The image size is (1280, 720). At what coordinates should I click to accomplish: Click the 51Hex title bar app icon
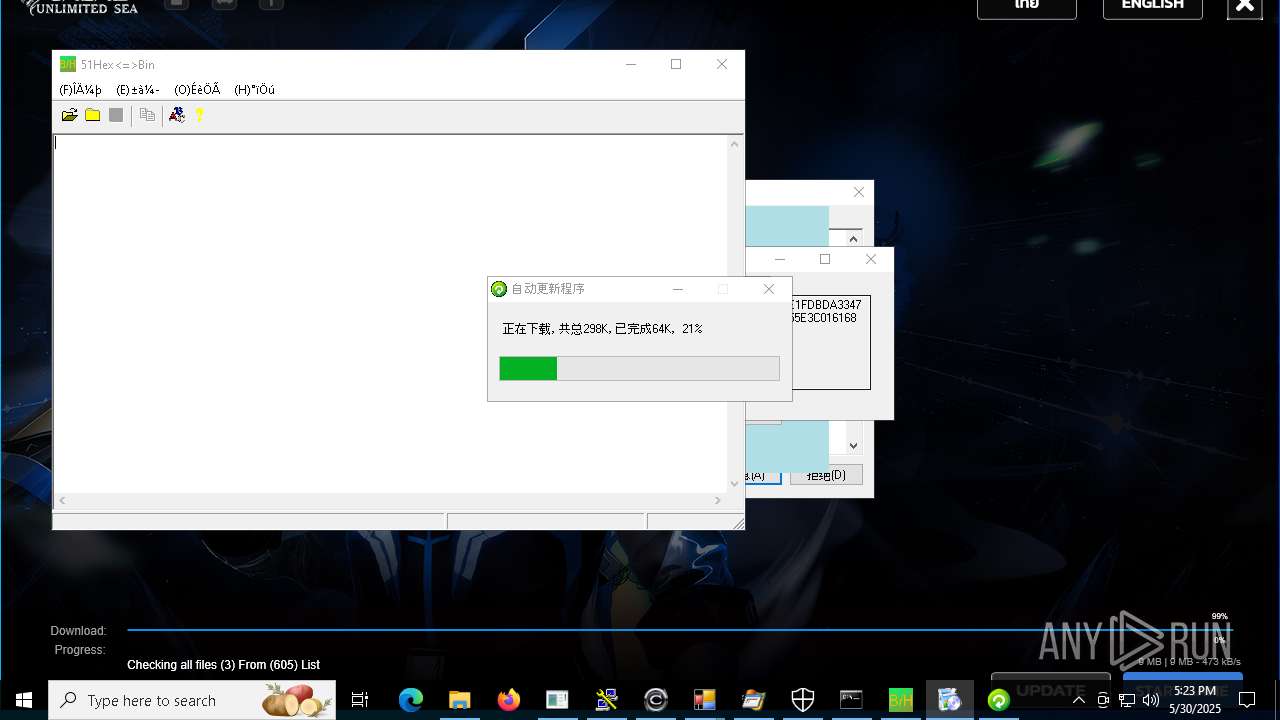pos(68,64)
